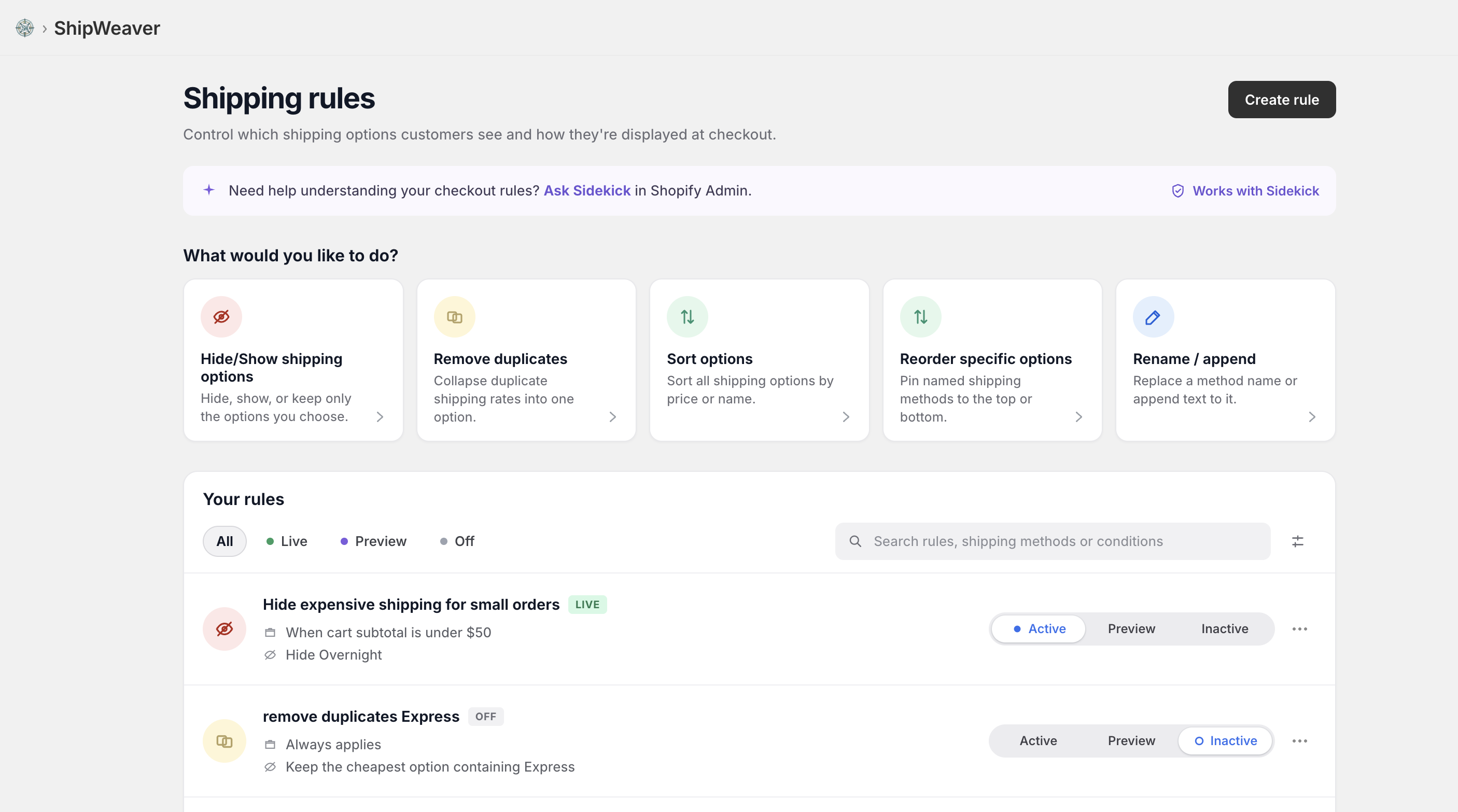
Task: Click the Sort options arrows icon
Action: click(x=688, y=316)
